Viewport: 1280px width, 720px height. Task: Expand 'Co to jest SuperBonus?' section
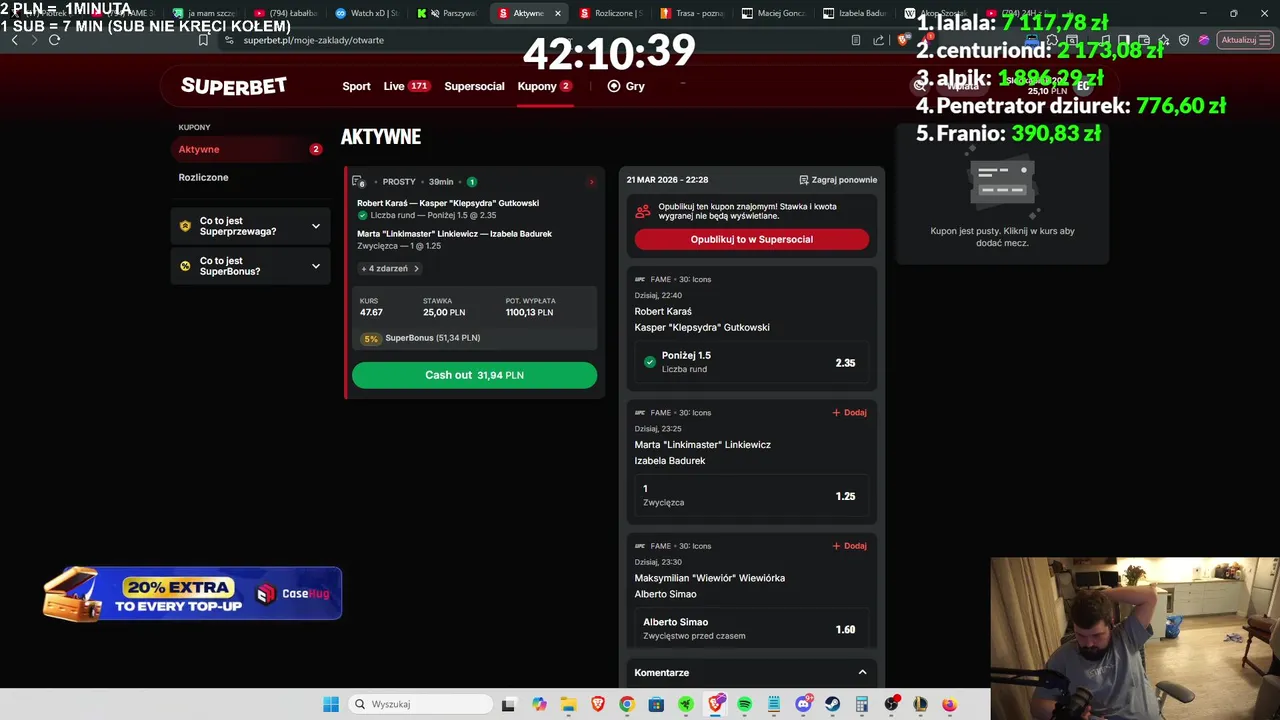click(x=250, y=266)
